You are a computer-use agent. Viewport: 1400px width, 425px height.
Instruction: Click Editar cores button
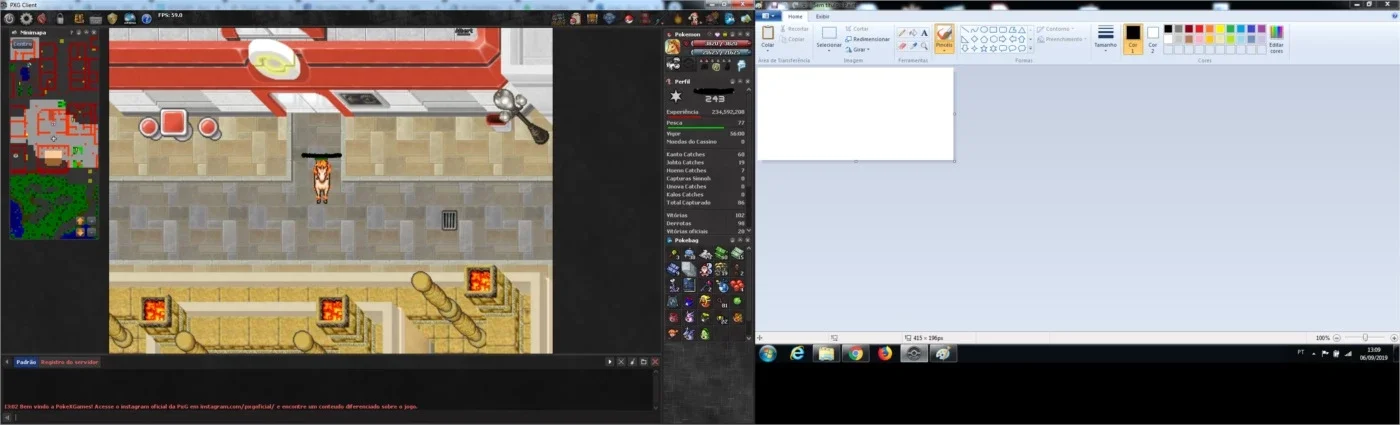pyautogui.click(x=1276, y=39)
